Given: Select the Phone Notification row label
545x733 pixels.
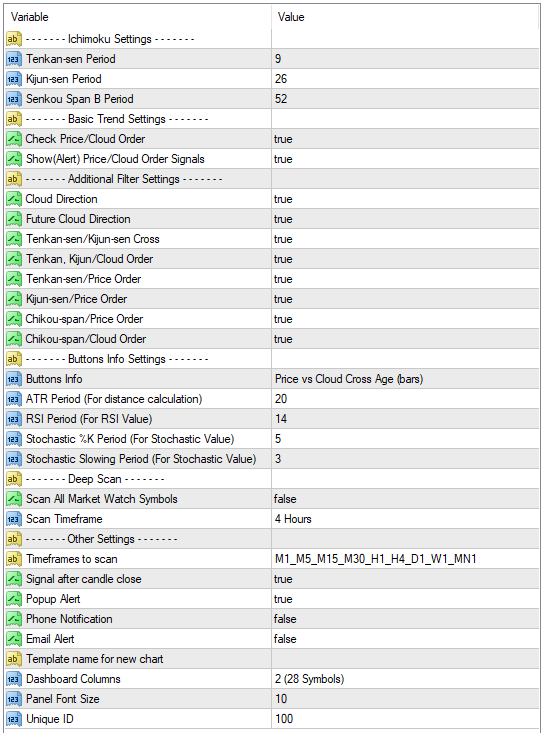Looking at the screenshot, I should pyautogui.click(x=69, y=619).
